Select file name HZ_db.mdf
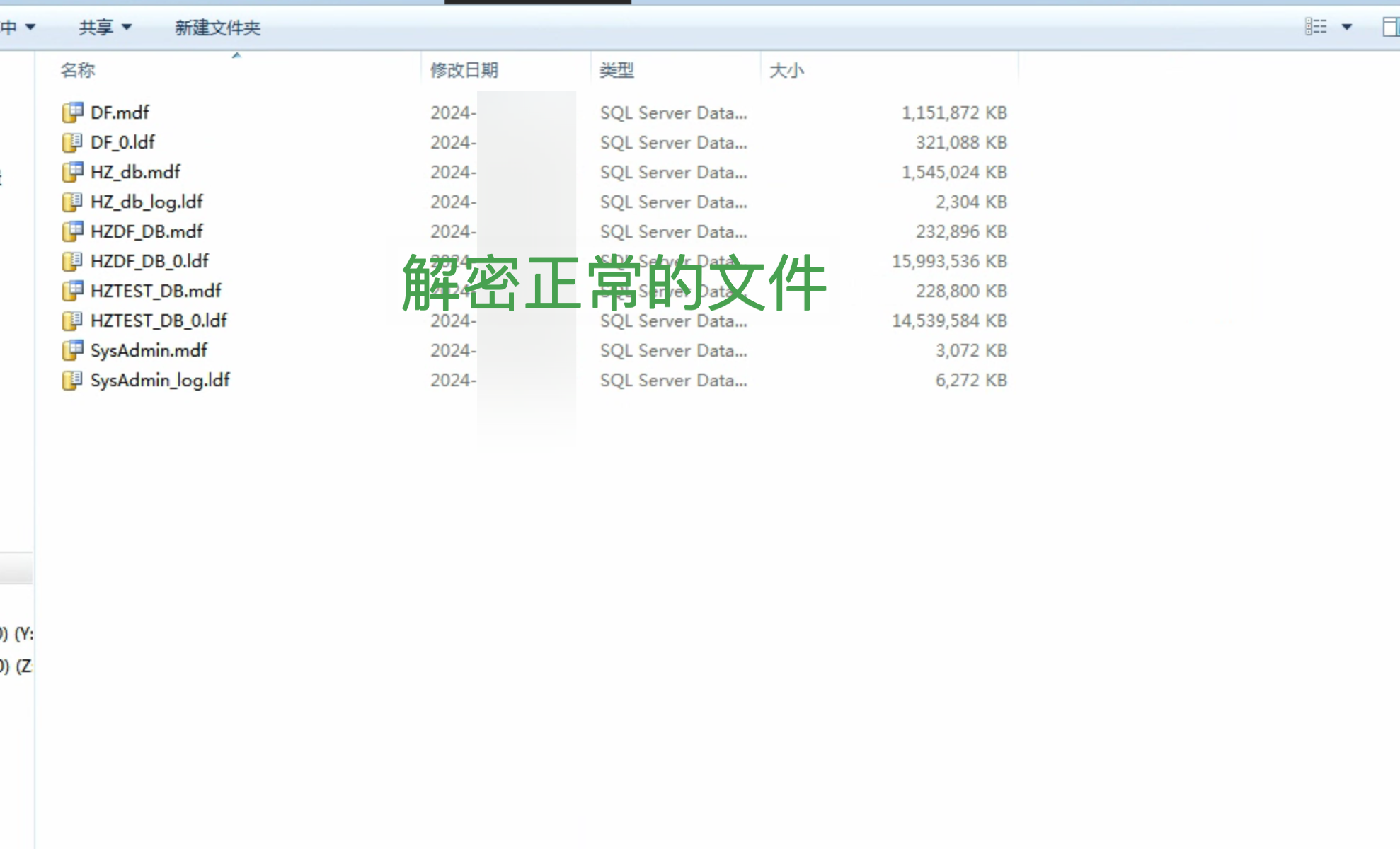This screenshot has height=849, width=1400. pyautogui.click(x=135, y=172)
